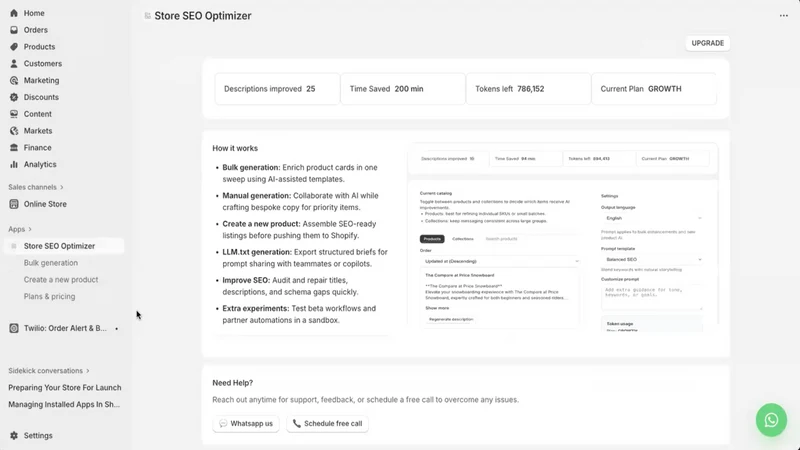
Task: Select Create a new product submenu item
Action: pyautogui.click(x=61, y=280)
